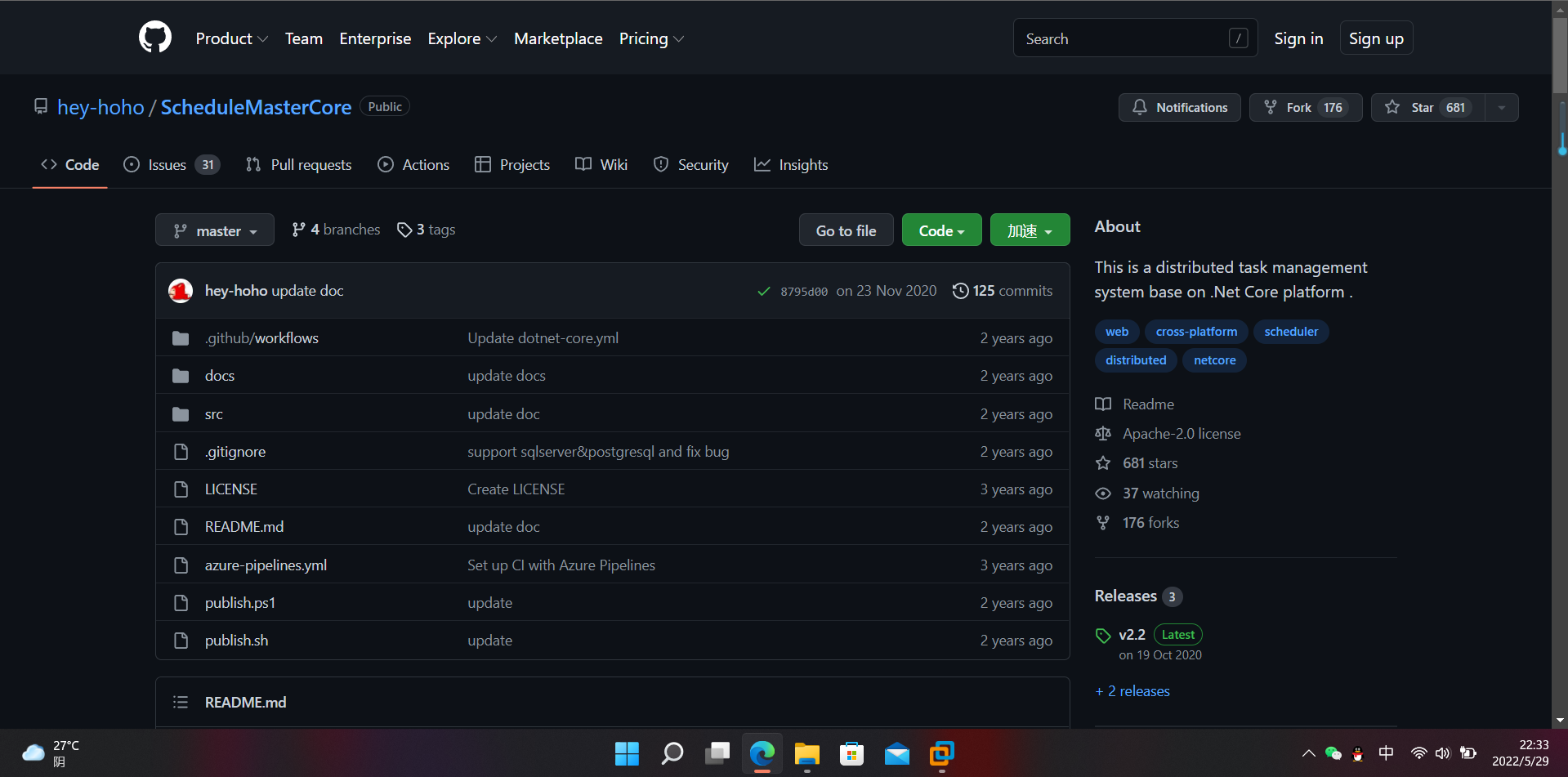Screen dimensions: 1568x777
Task: Click the slash shortcut icon in search
Action: click(1239, 38)
